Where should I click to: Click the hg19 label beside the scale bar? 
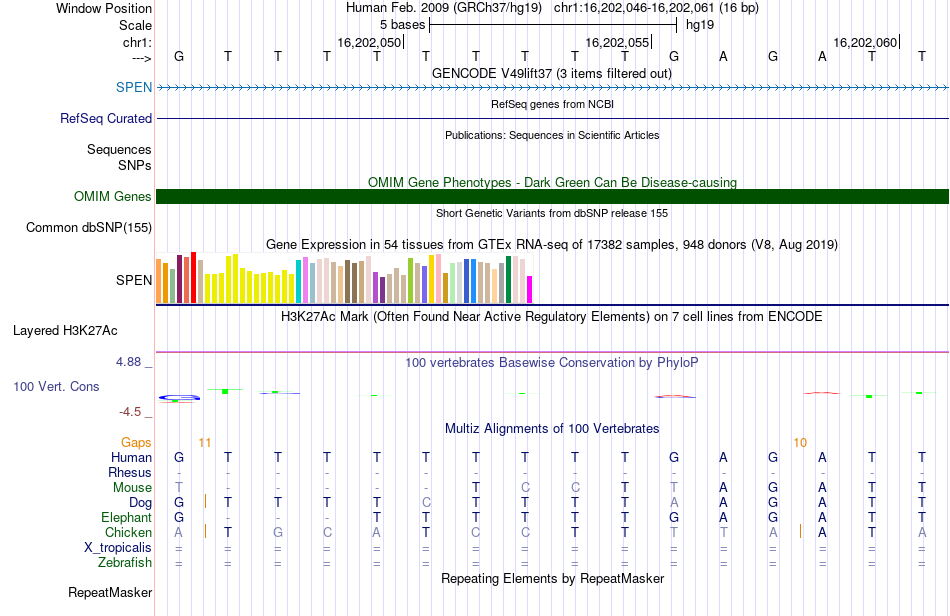[x=700, y=25]
